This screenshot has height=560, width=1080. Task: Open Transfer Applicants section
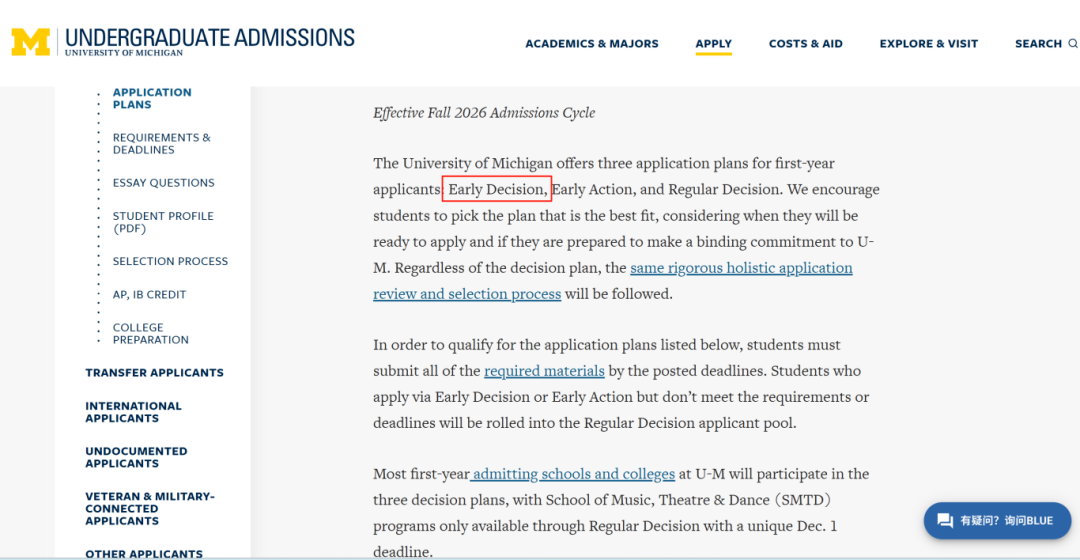pyautogui.click(x=154, y=373)
